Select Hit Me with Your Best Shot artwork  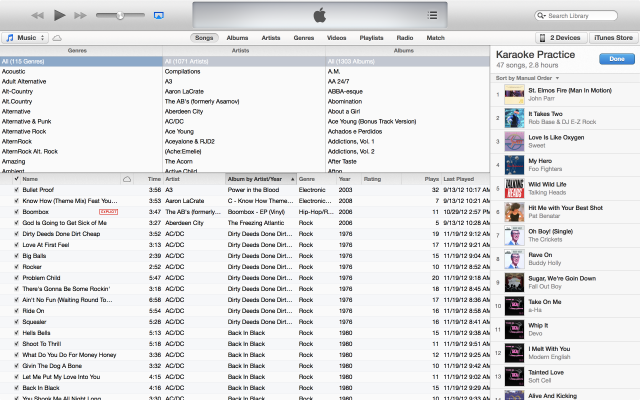tap(514, 212)
